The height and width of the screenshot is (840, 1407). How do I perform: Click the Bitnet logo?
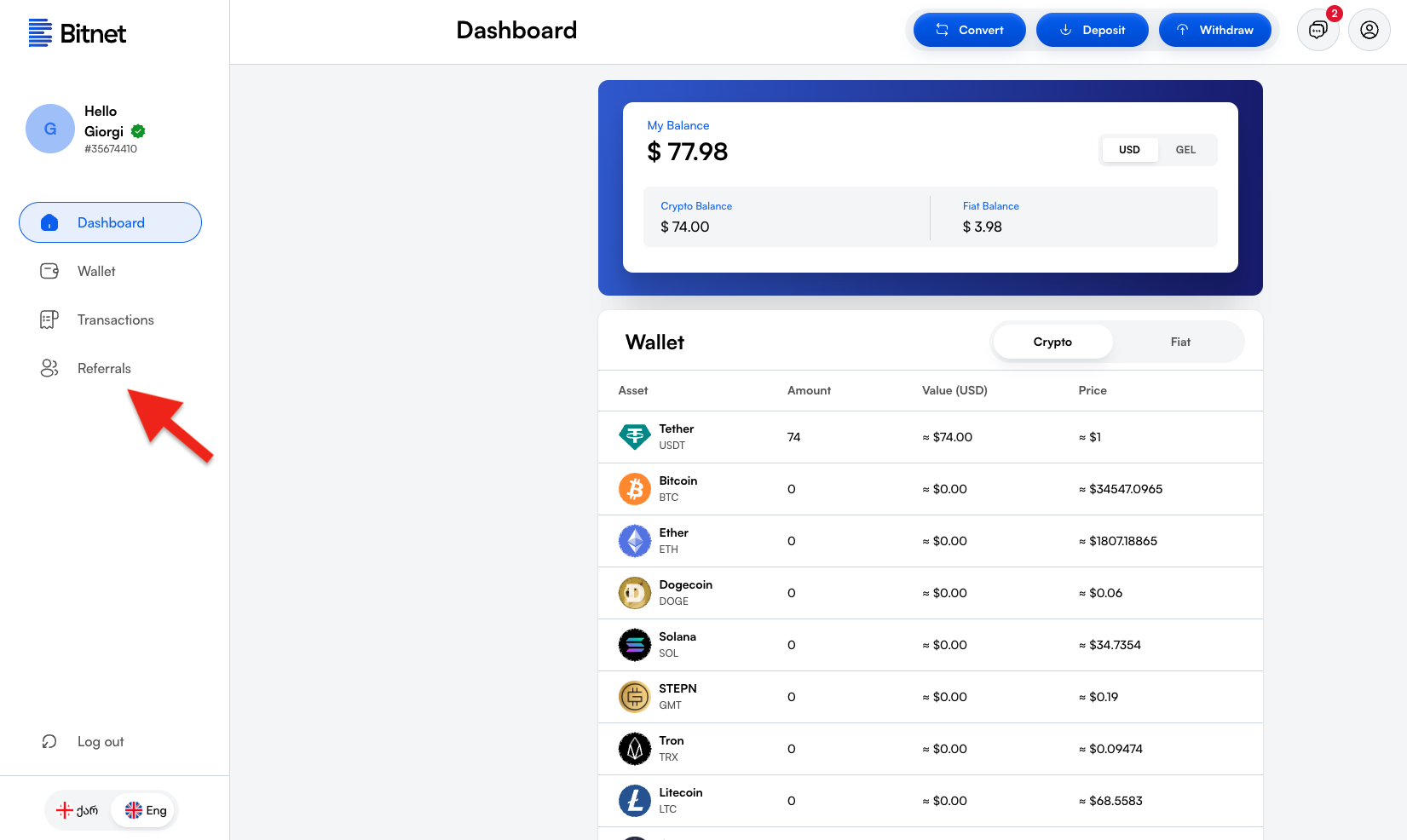coord(77,33)
